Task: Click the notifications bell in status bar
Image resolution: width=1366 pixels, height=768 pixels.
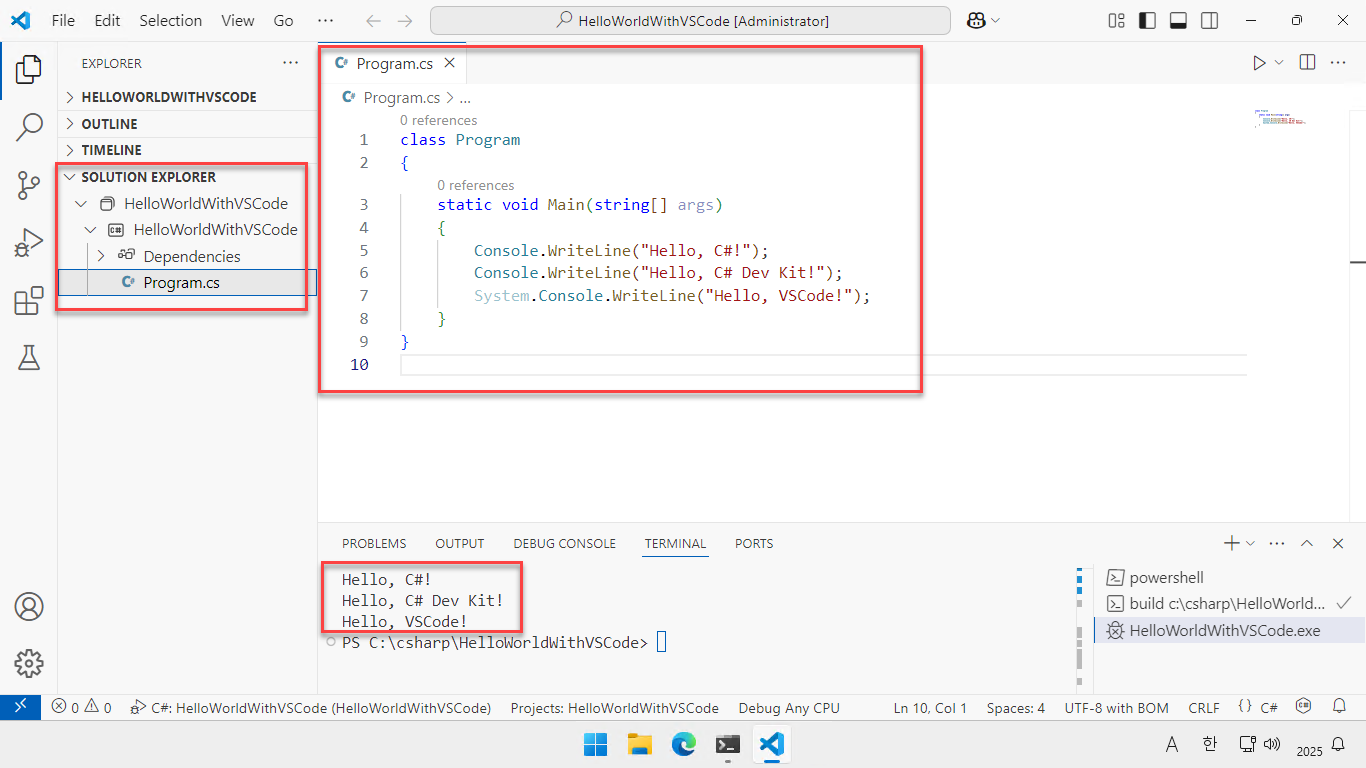Action: (1340, 707)
